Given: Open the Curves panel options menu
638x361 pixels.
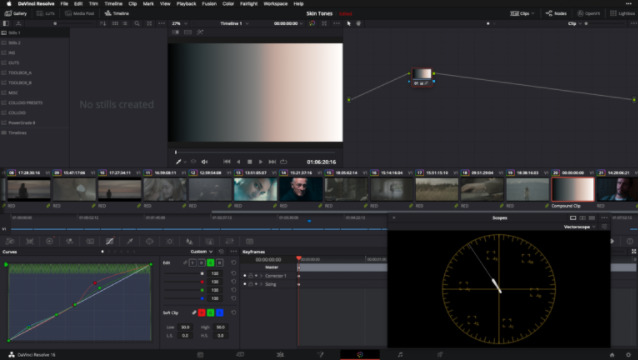Looking at the screenshot, I should (x=234, y=252).
